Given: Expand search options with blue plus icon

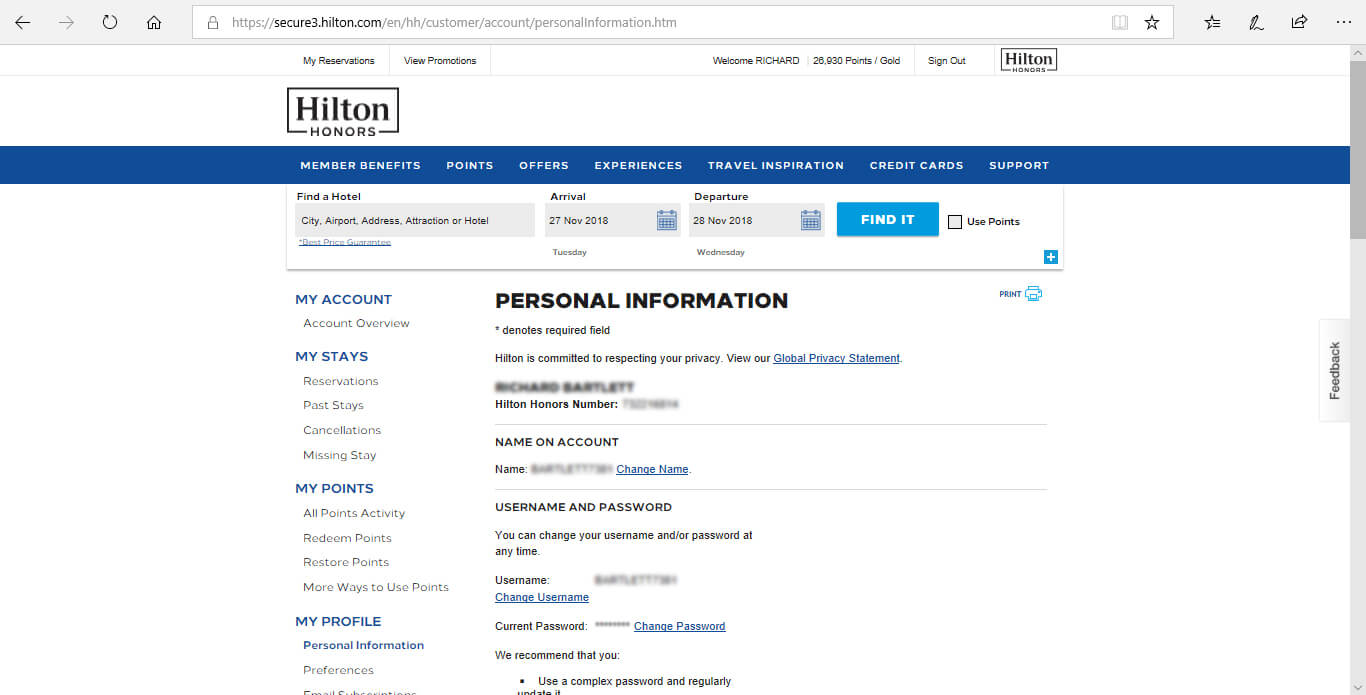Looking at the screenshot, I should [x=1050, y=257].
